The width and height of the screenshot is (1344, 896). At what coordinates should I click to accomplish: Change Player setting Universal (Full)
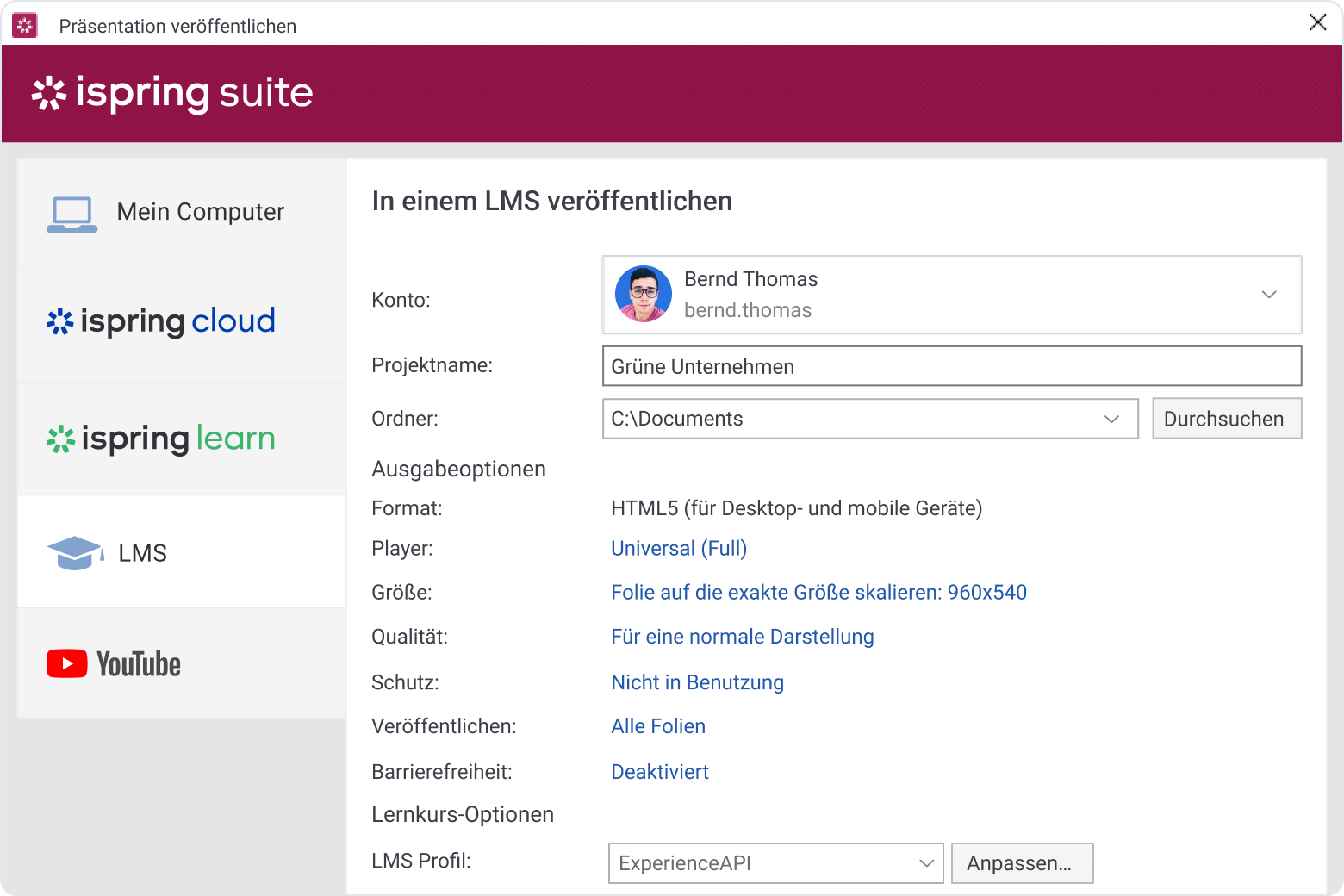click(678, 548)
